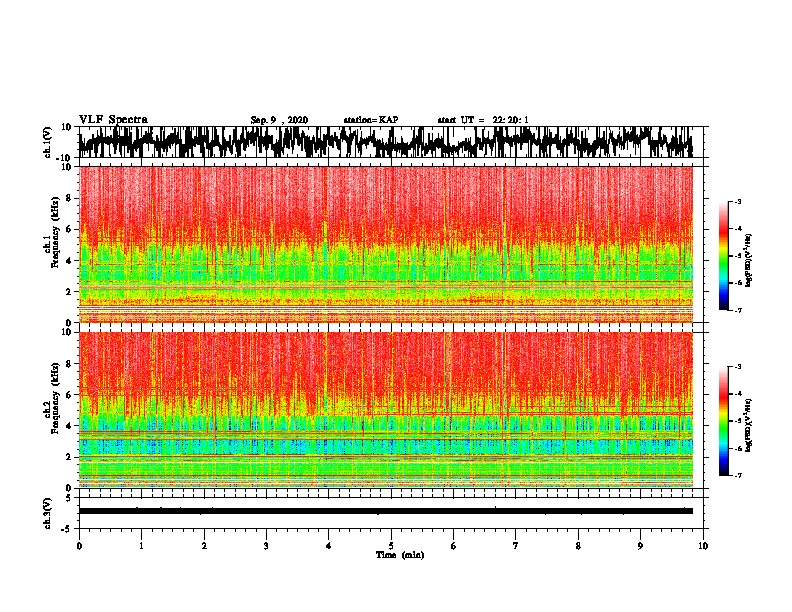Click the "-7" tick on ch.1 colorbar
This screenshot has width=792, height=612.
[x=737, y=310]
